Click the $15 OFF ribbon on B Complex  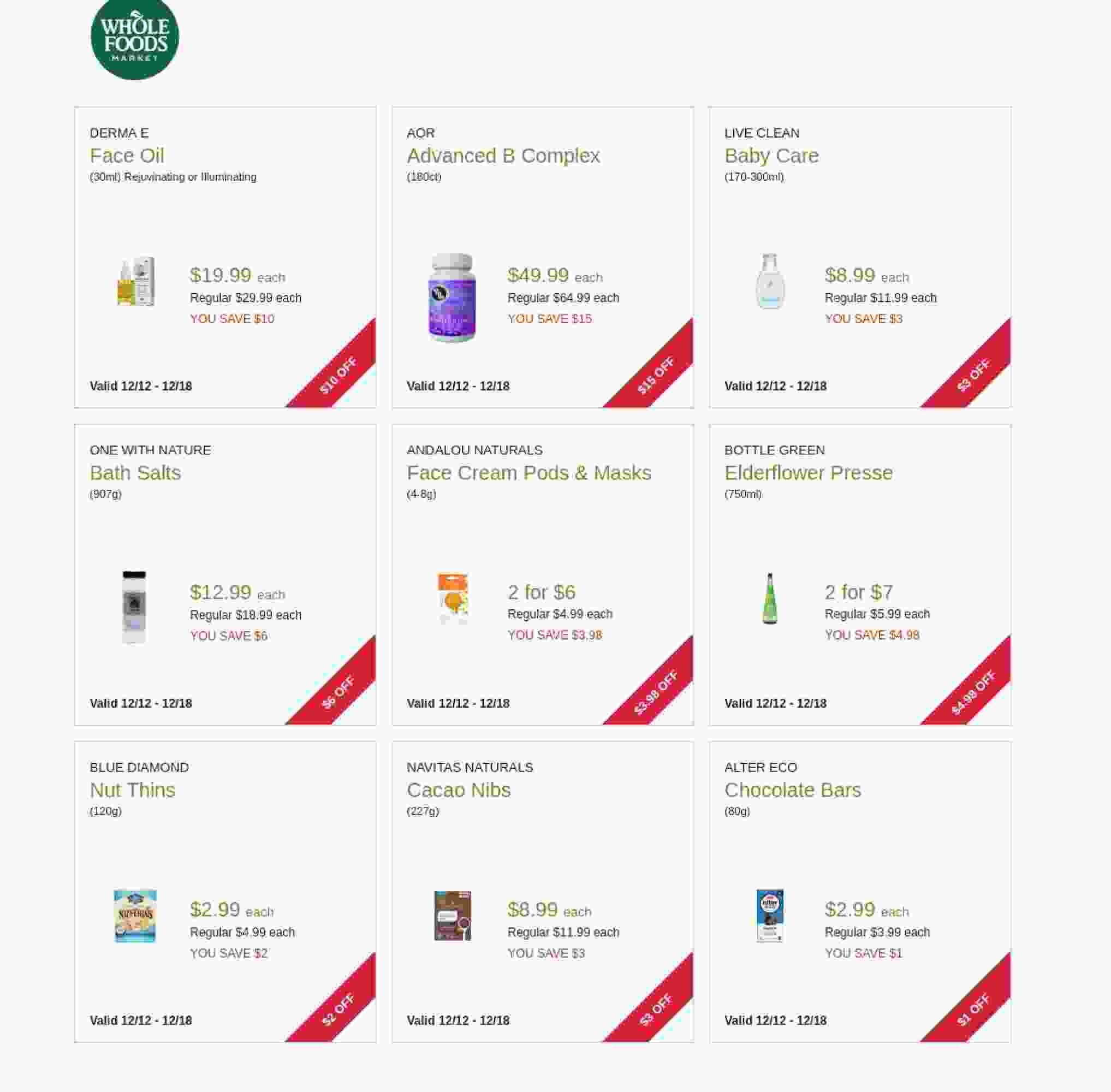[x=657, y=374]
